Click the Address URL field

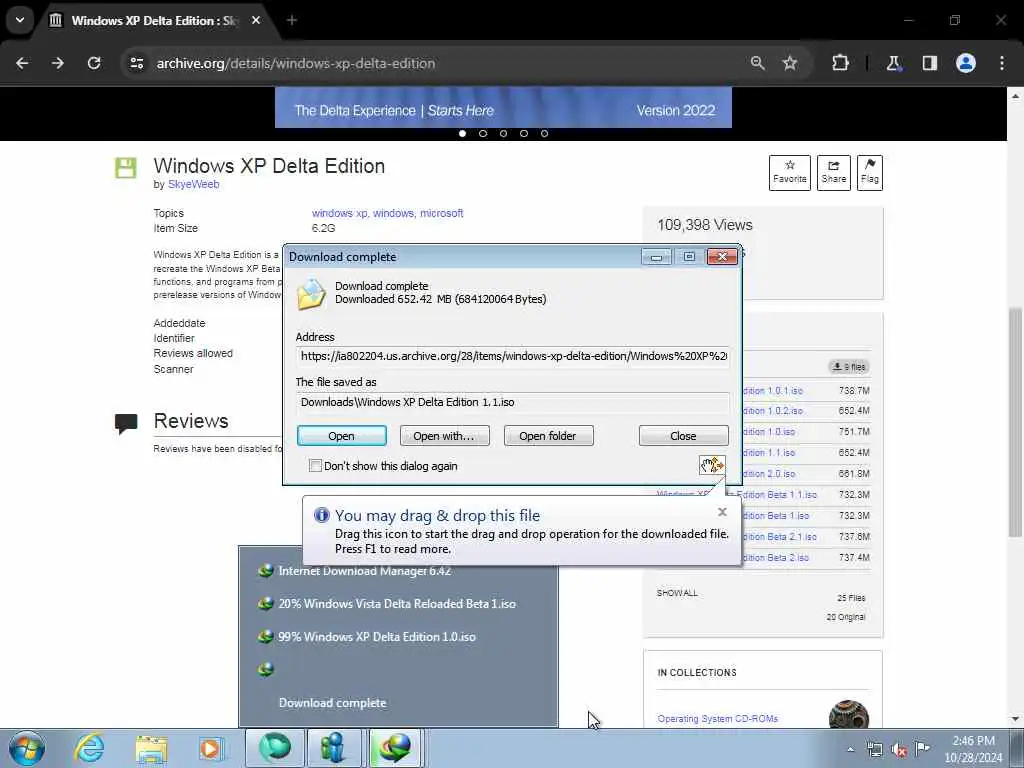click(x=513, y=356)
